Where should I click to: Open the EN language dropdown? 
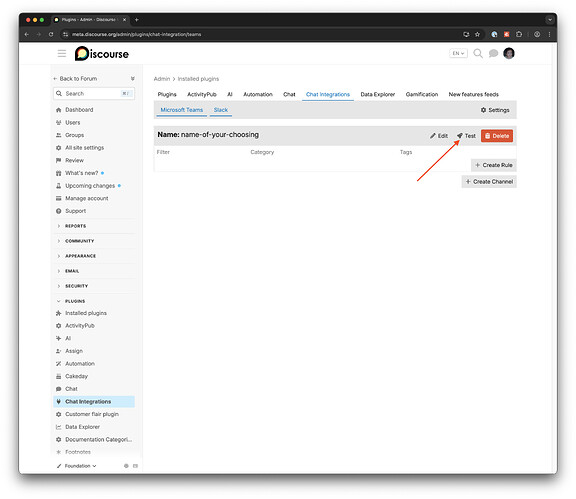pyautogui.click(x=458, y=53)
